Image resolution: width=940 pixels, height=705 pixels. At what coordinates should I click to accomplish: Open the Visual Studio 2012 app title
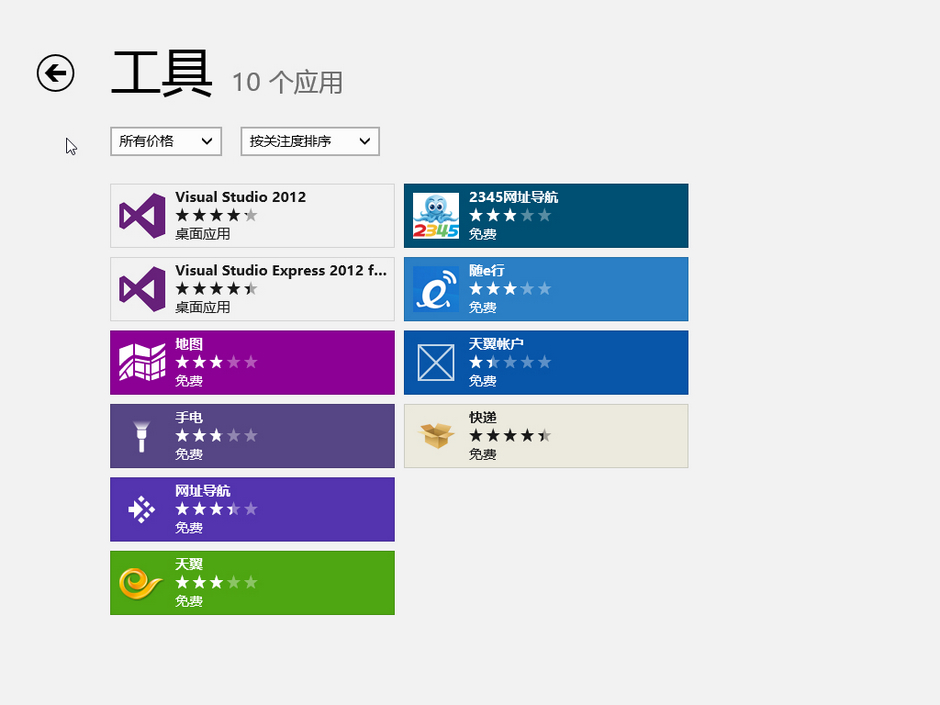(240, 197)
